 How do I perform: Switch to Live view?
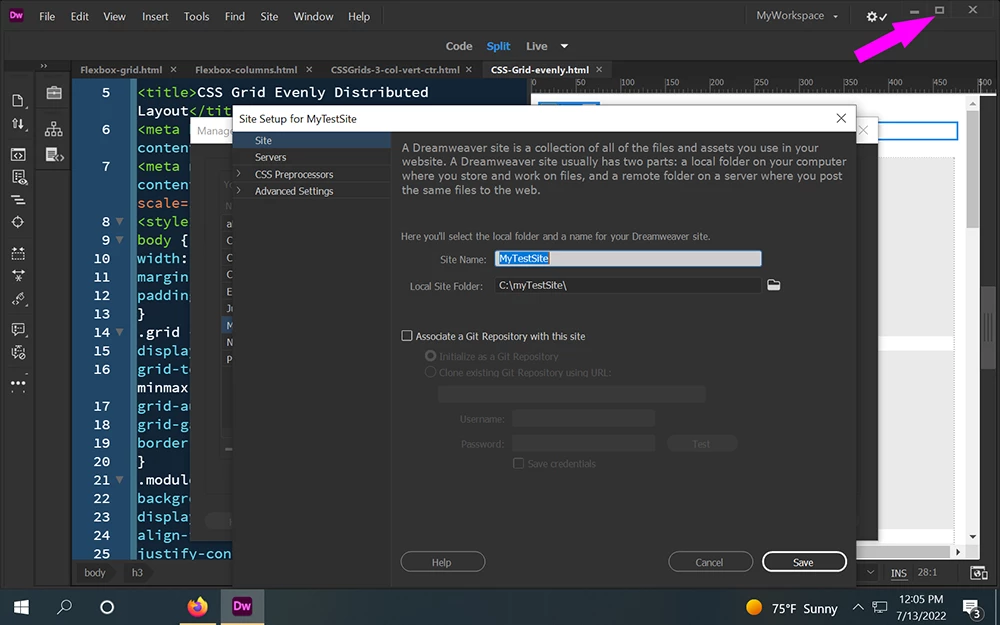point(536,46)
